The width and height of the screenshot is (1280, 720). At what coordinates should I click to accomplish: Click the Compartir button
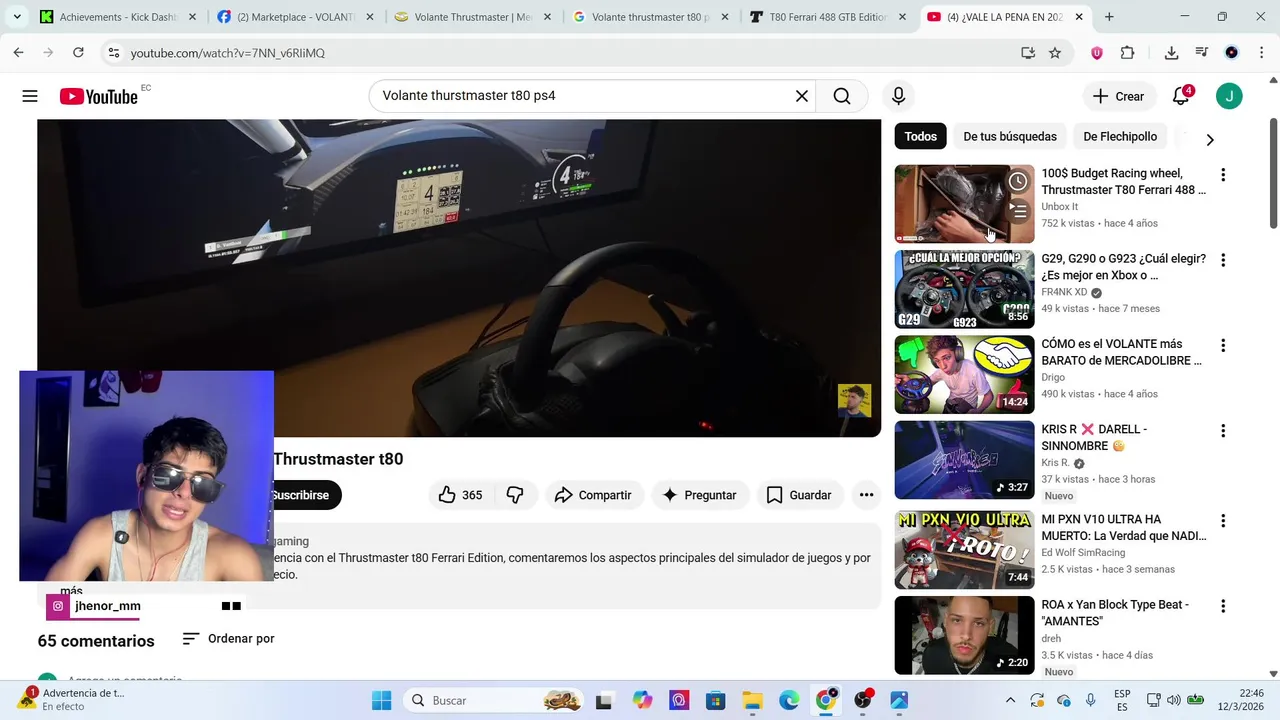tap(594, 495)
